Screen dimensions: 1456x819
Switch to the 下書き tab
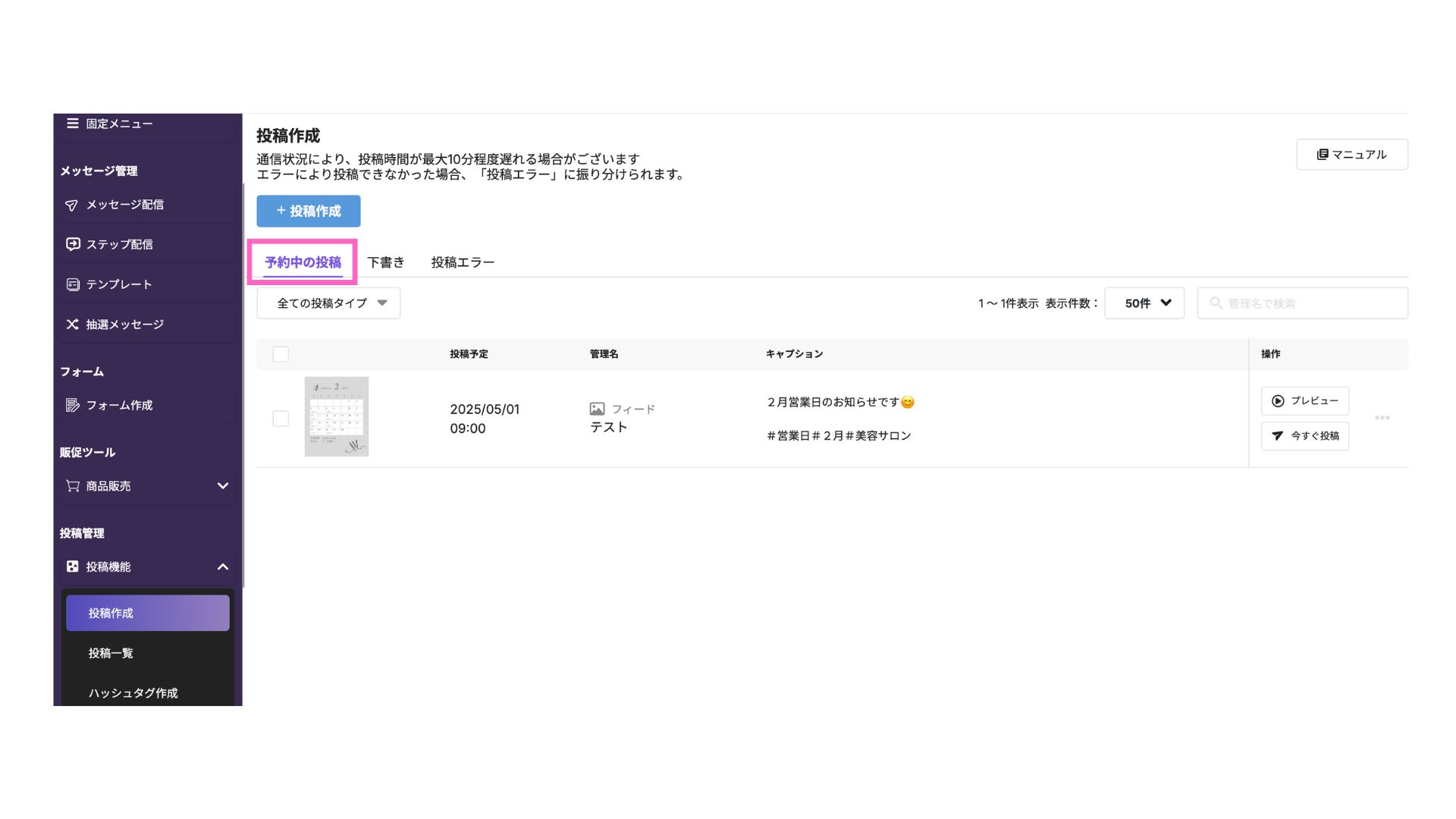[x=385, y=262]
